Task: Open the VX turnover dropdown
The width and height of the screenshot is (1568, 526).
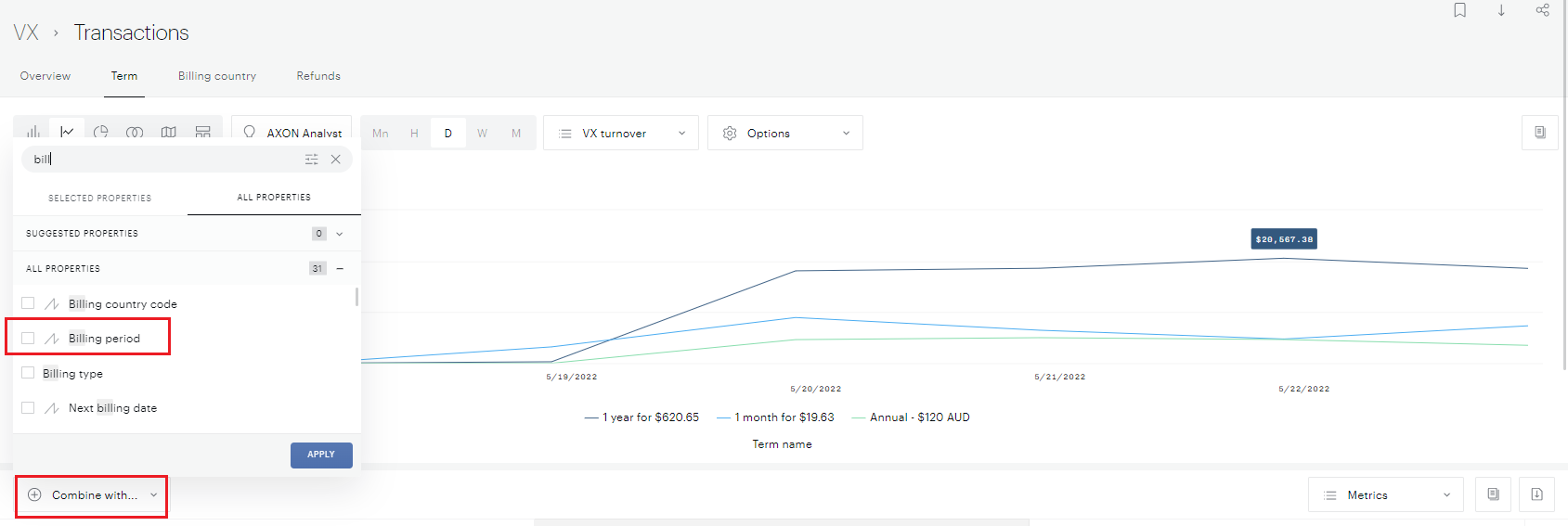Action: pyautogui.click(x=621, y=133)
